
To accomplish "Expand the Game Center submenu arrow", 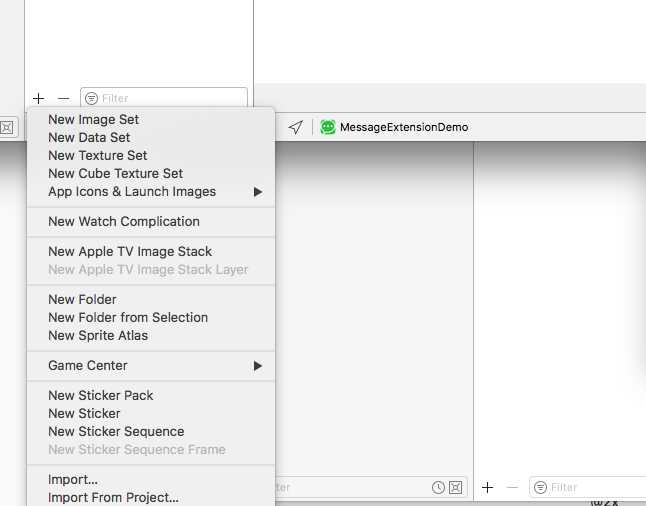I will pos(258,366).
